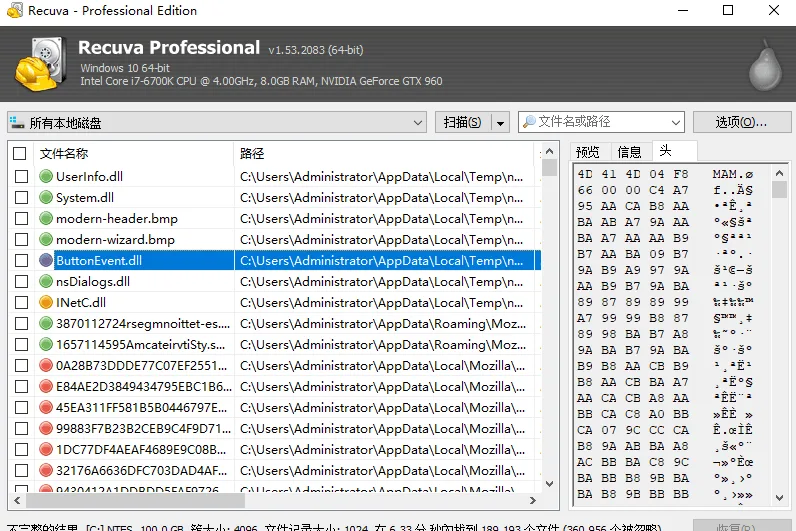Click the purple status dot beside ButtonEvent.dll

46,260
